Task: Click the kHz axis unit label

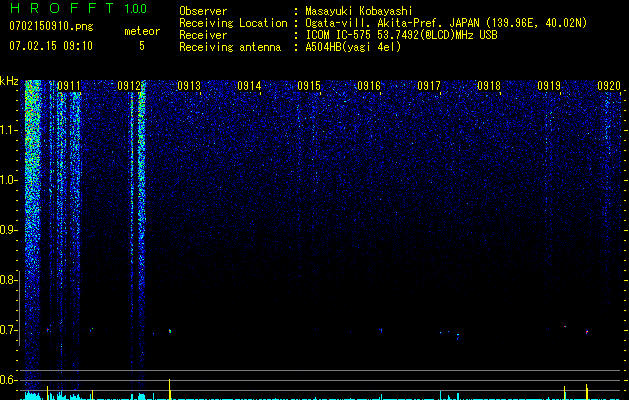Action: [9, 81]
